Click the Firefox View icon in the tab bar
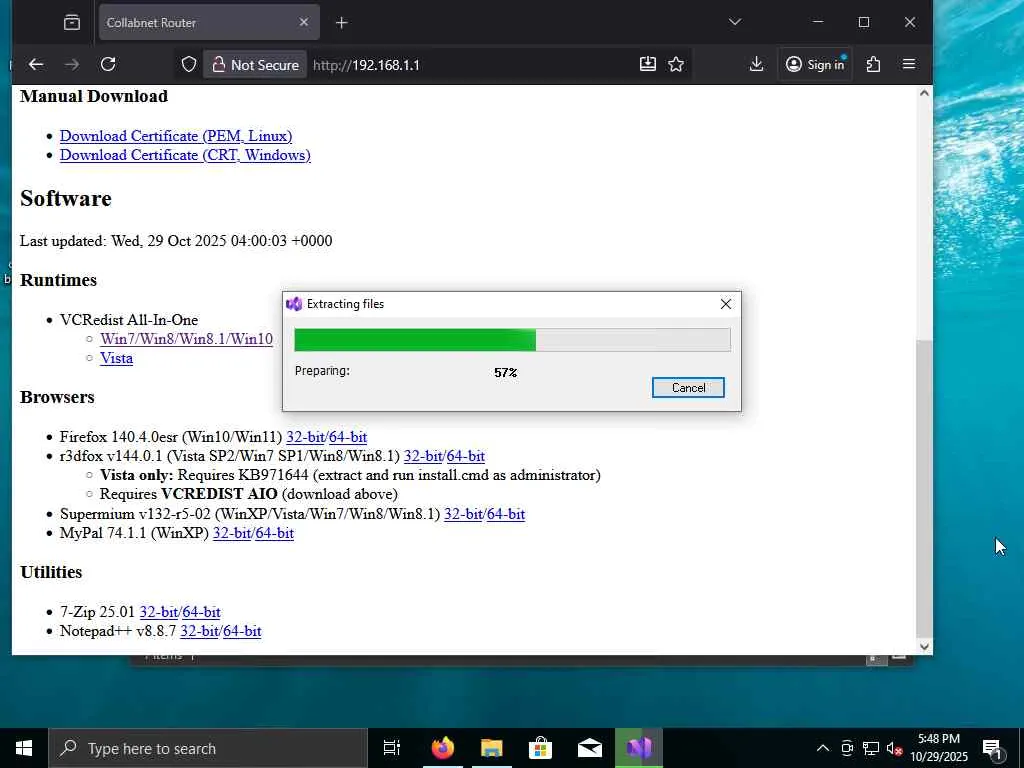 pyautogui.click(x=72, y=22)
